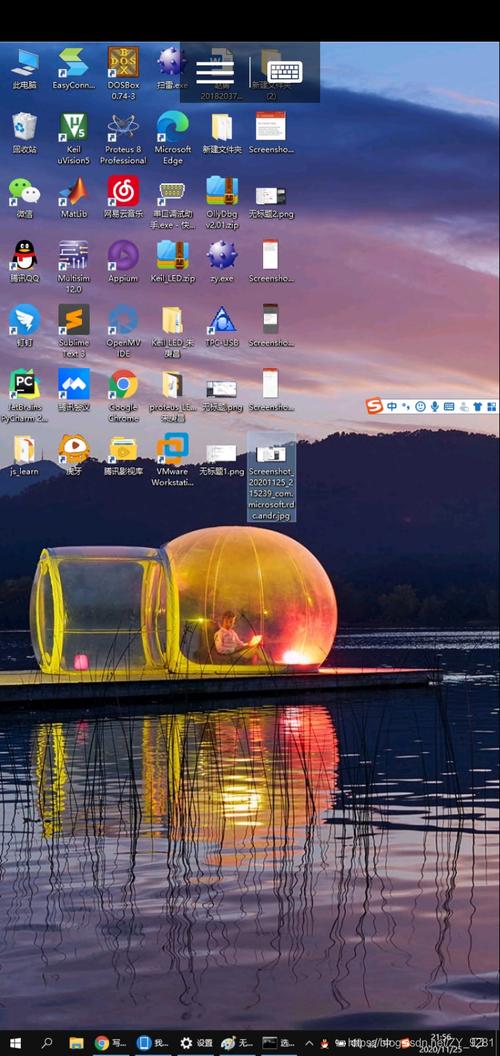Select the MATLAB desktop shortcut
This screenshot has width=500, height=1056.
[x=73, y=197]
